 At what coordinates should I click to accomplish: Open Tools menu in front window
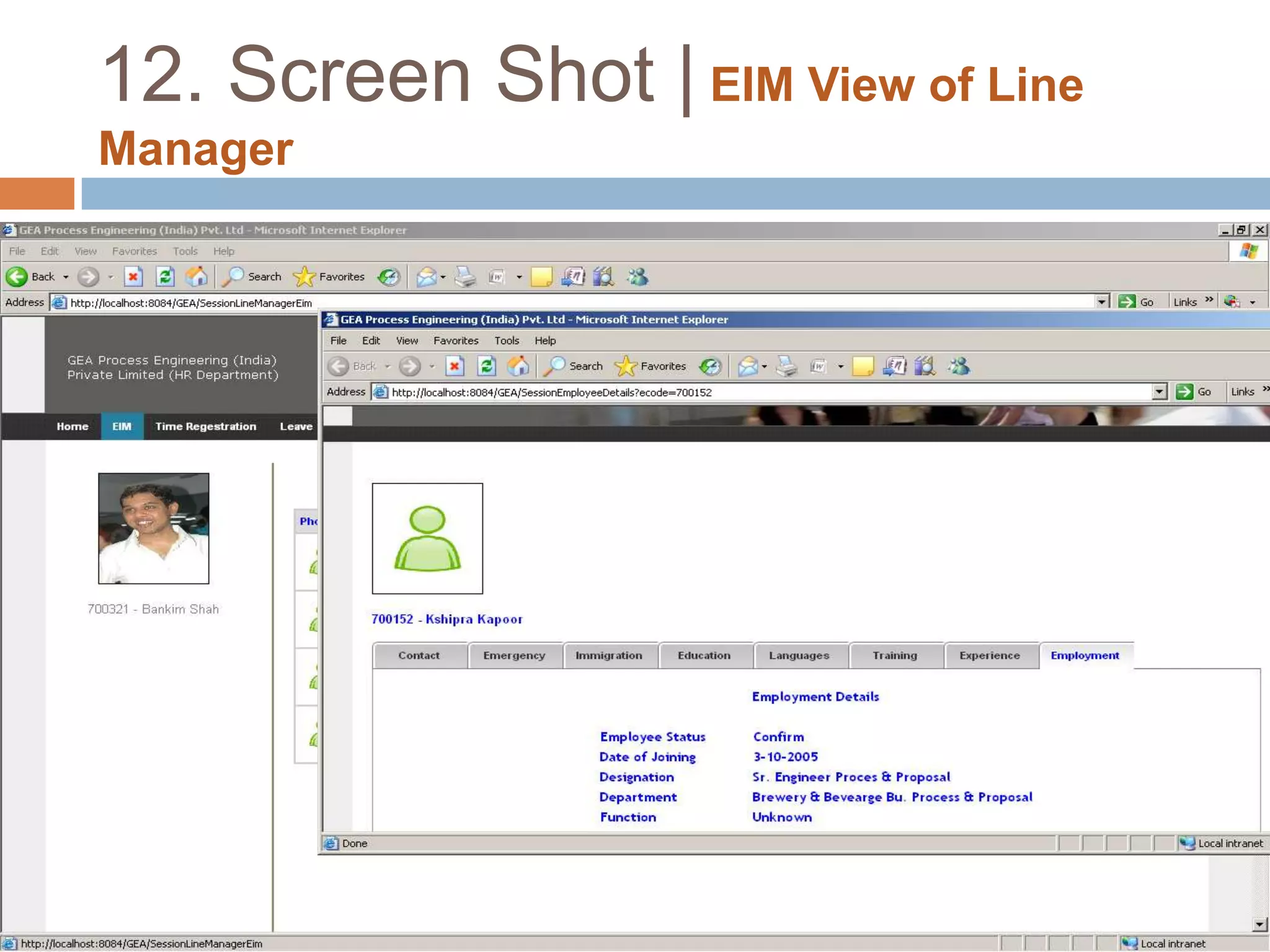point(506,341)
